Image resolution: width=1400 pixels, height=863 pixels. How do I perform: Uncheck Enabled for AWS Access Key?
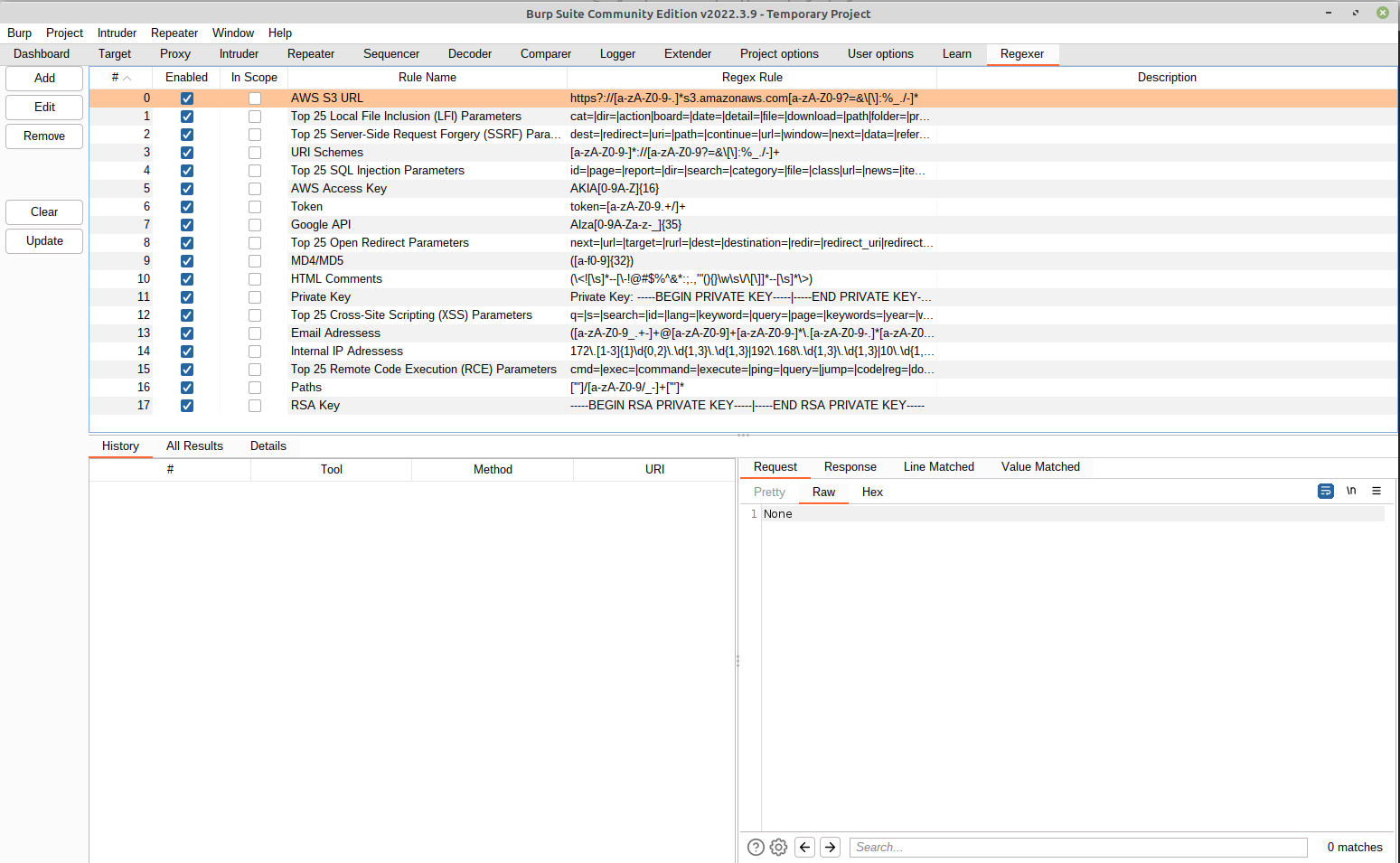click(x=187, y=189)
